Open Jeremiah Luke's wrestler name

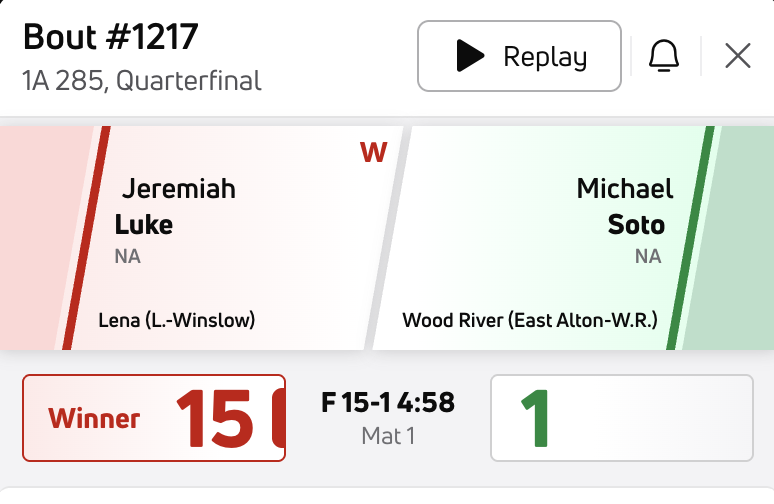(x=178, y=206)
